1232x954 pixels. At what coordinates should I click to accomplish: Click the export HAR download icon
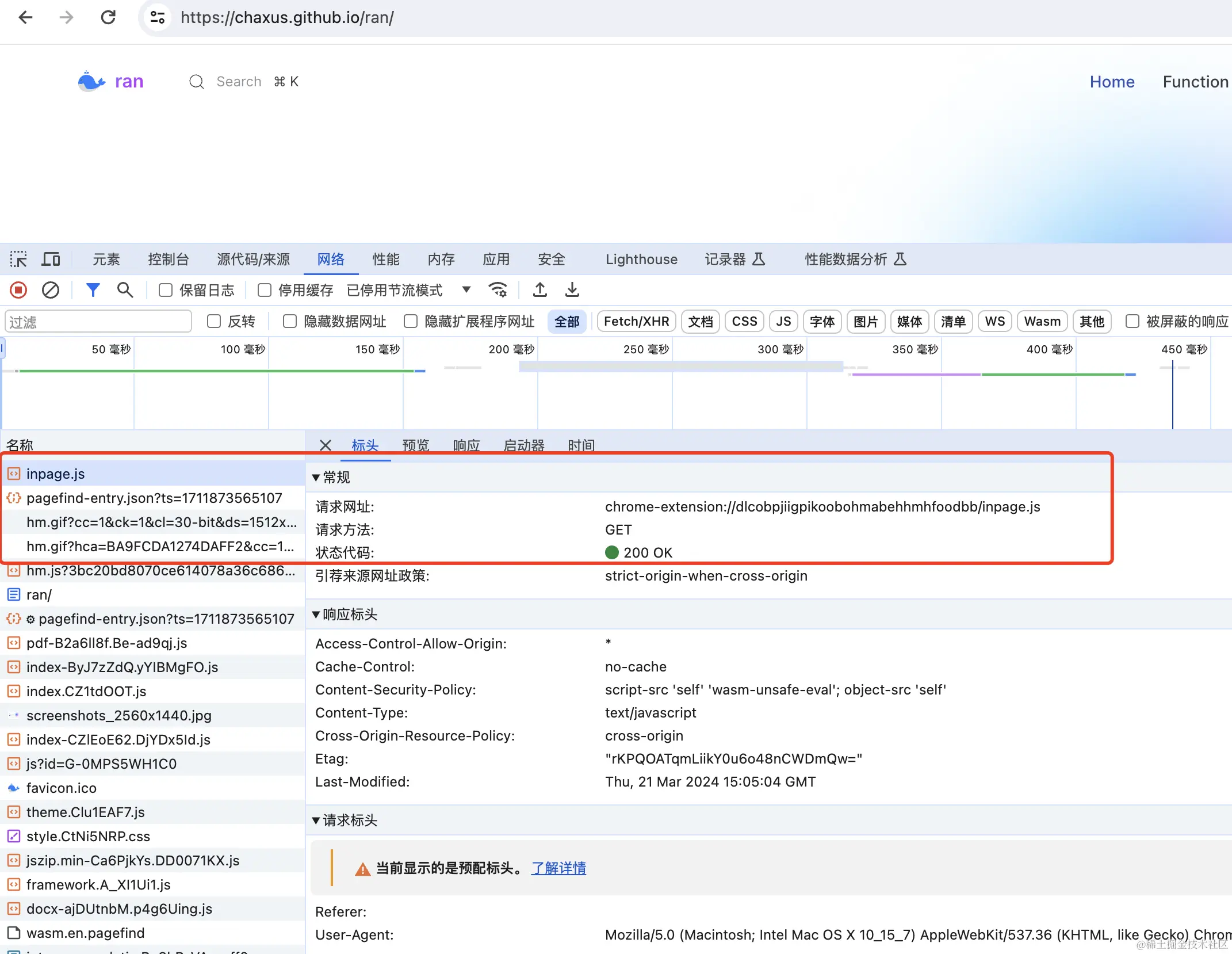pos(572,290)
